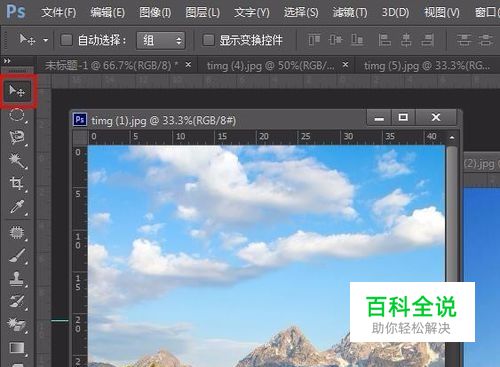Click align bottom edges icon
The width and height of the screenshot is (500, 367).
coord(357,40)
